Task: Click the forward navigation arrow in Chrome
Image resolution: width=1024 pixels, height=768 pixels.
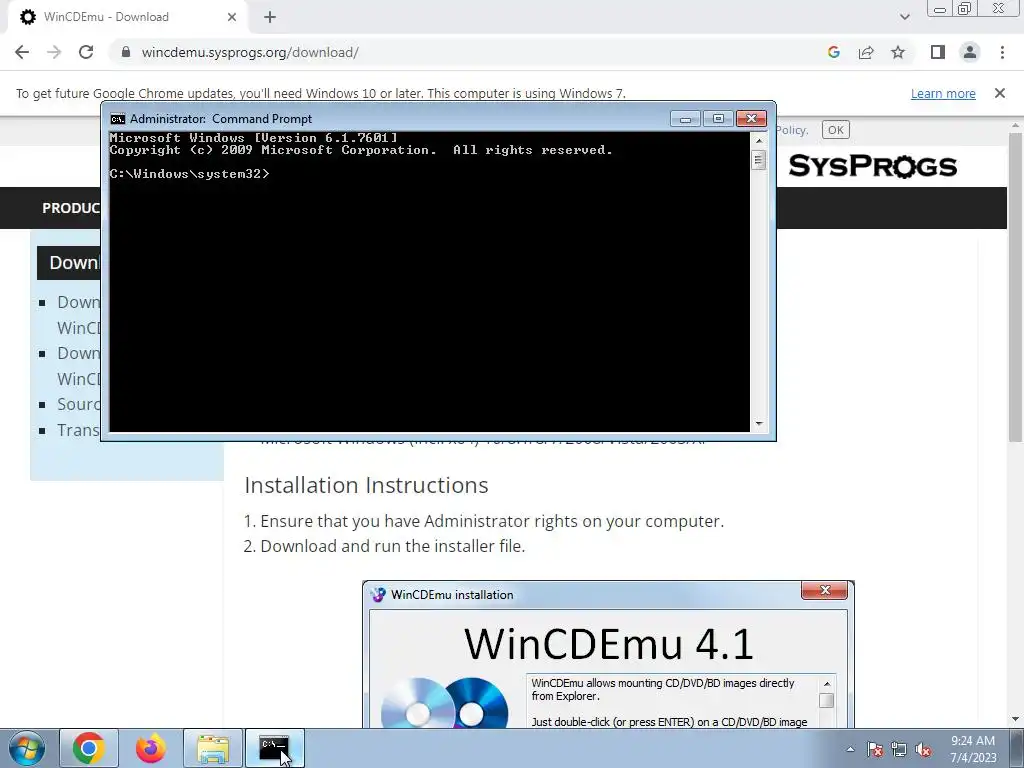Action: click(54, 52)
